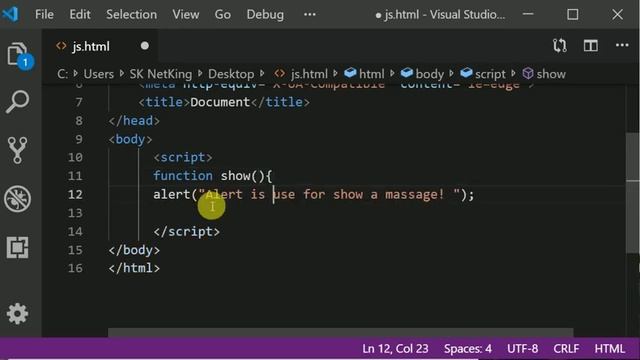The height and width of the screenshot is (360, 640).
Task: Open editor More Actions ellipsis
Action: pos(622,45)
